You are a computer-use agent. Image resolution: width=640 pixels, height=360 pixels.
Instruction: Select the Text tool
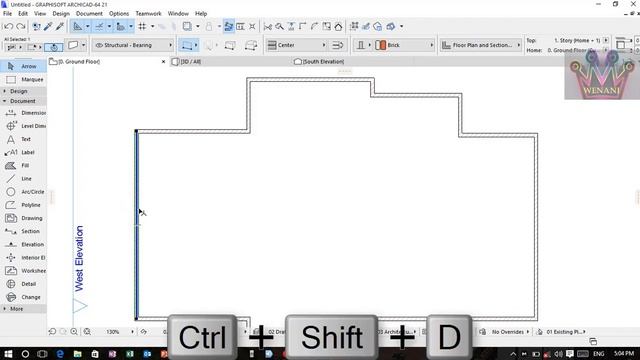[24, 139]
